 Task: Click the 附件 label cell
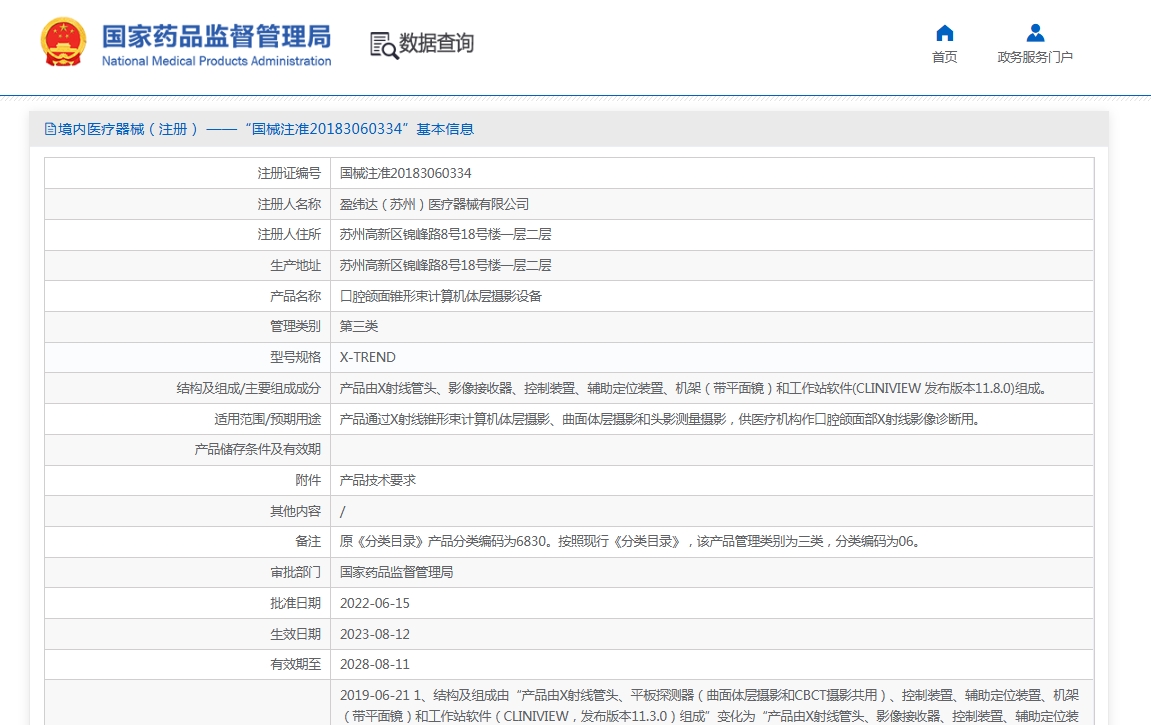(x=188, y=480)
